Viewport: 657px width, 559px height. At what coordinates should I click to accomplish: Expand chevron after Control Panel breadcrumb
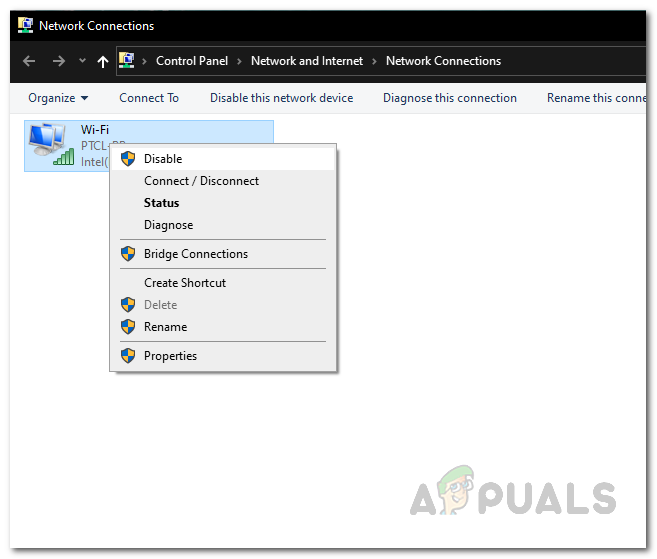point(239,61)
